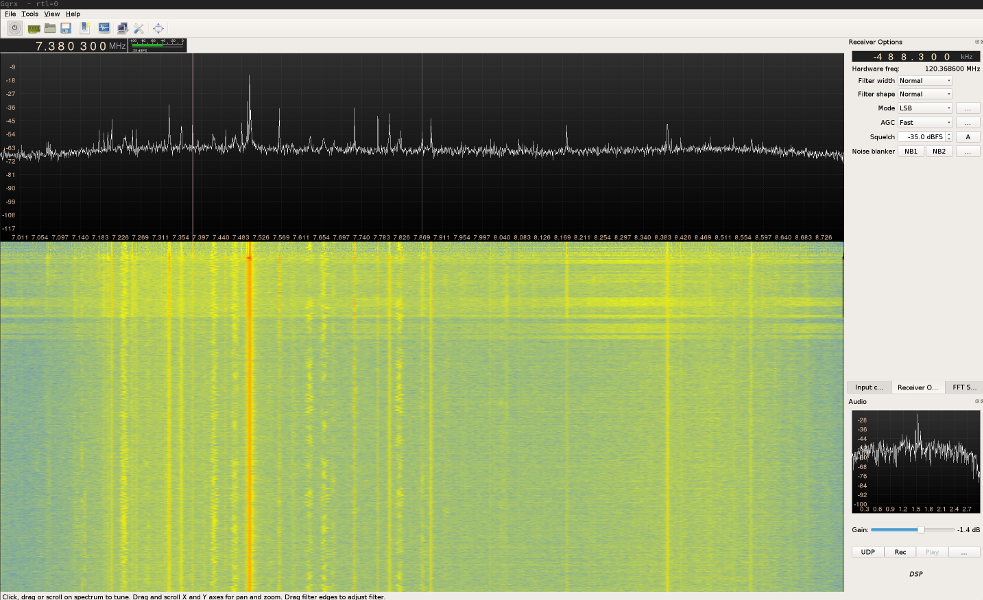Click the I/Q recorder toolbar icon
The height and width of the screenshot is (600, 983).
102,28
